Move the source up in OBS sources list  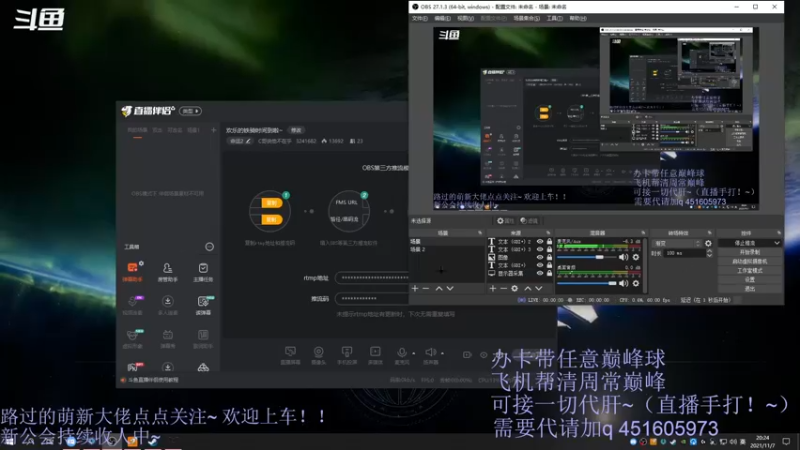528,288
